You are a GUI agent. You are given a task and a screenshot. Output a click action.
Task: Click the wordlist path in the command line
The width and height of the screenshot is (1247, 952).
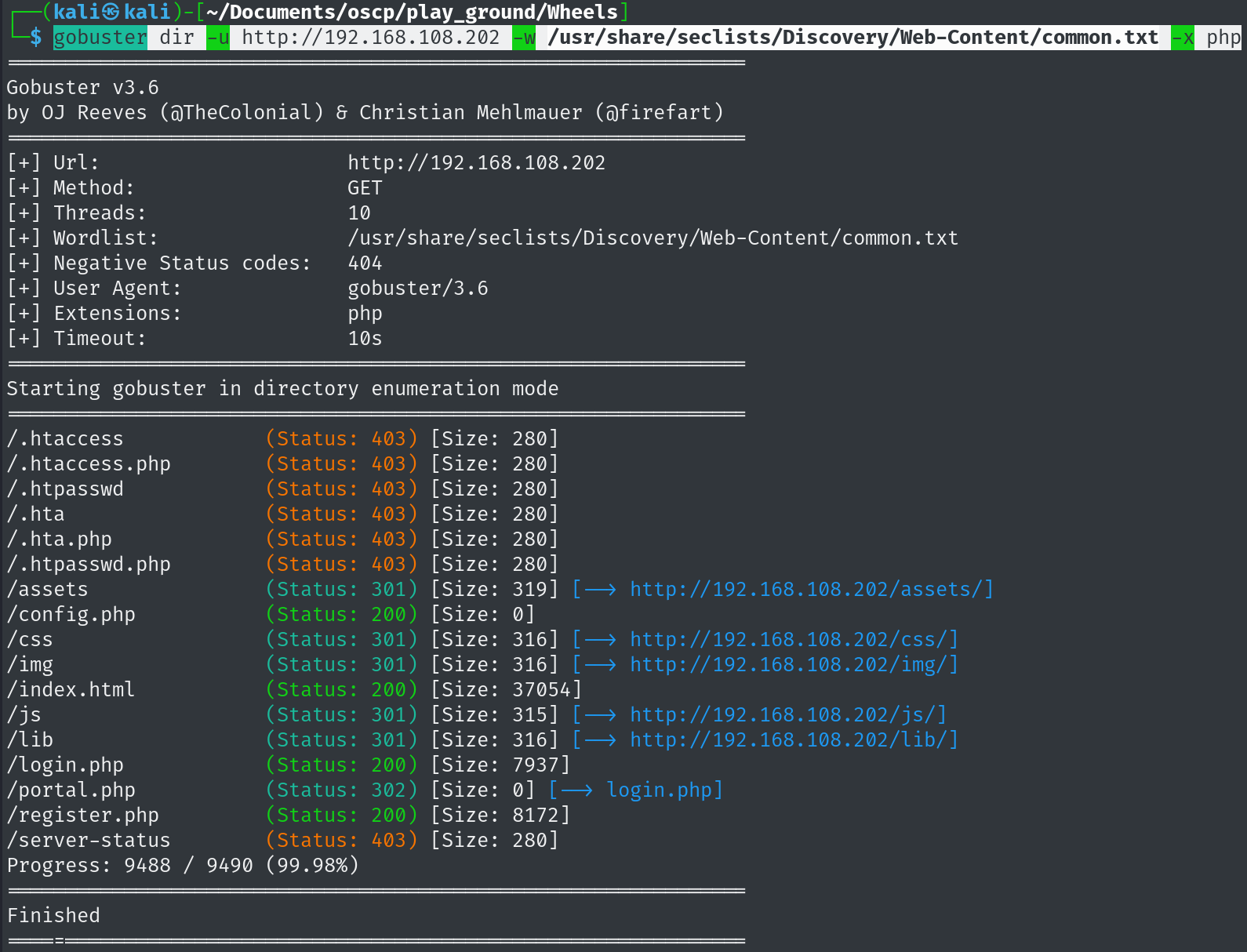coord(853,37)
